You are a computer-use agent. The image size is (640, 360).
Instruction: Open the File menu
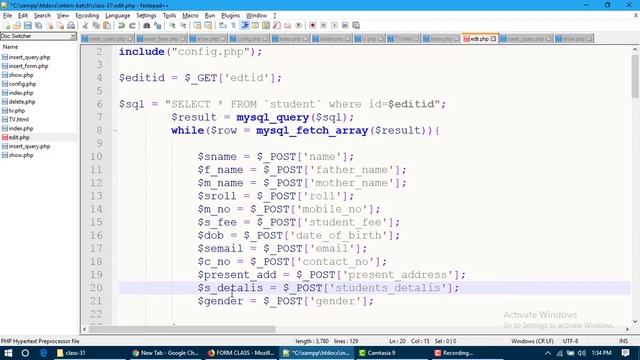pyautogui.click(x=7, y=16)
